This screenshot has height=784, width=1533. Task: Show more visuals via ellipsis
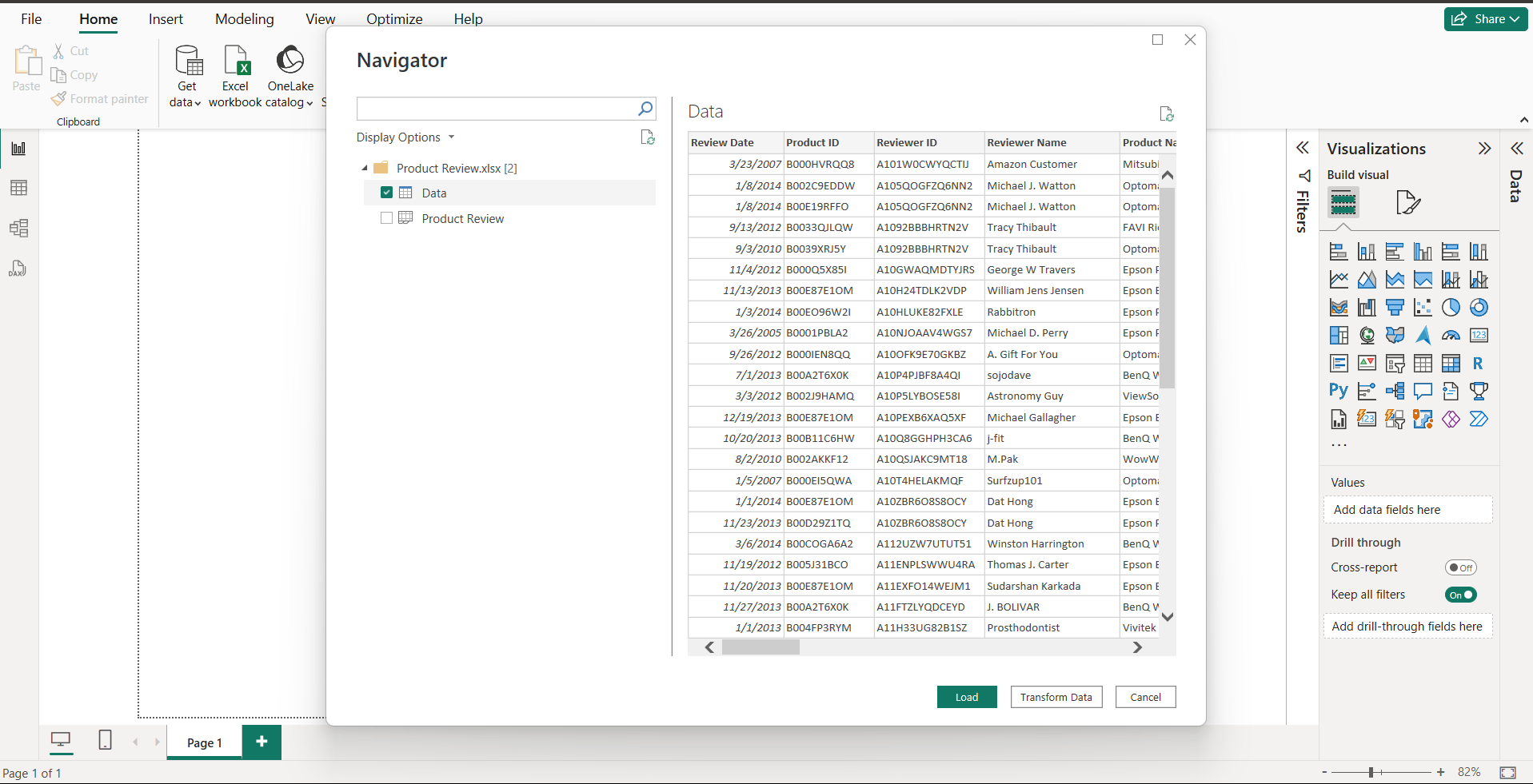[1339, 445]
